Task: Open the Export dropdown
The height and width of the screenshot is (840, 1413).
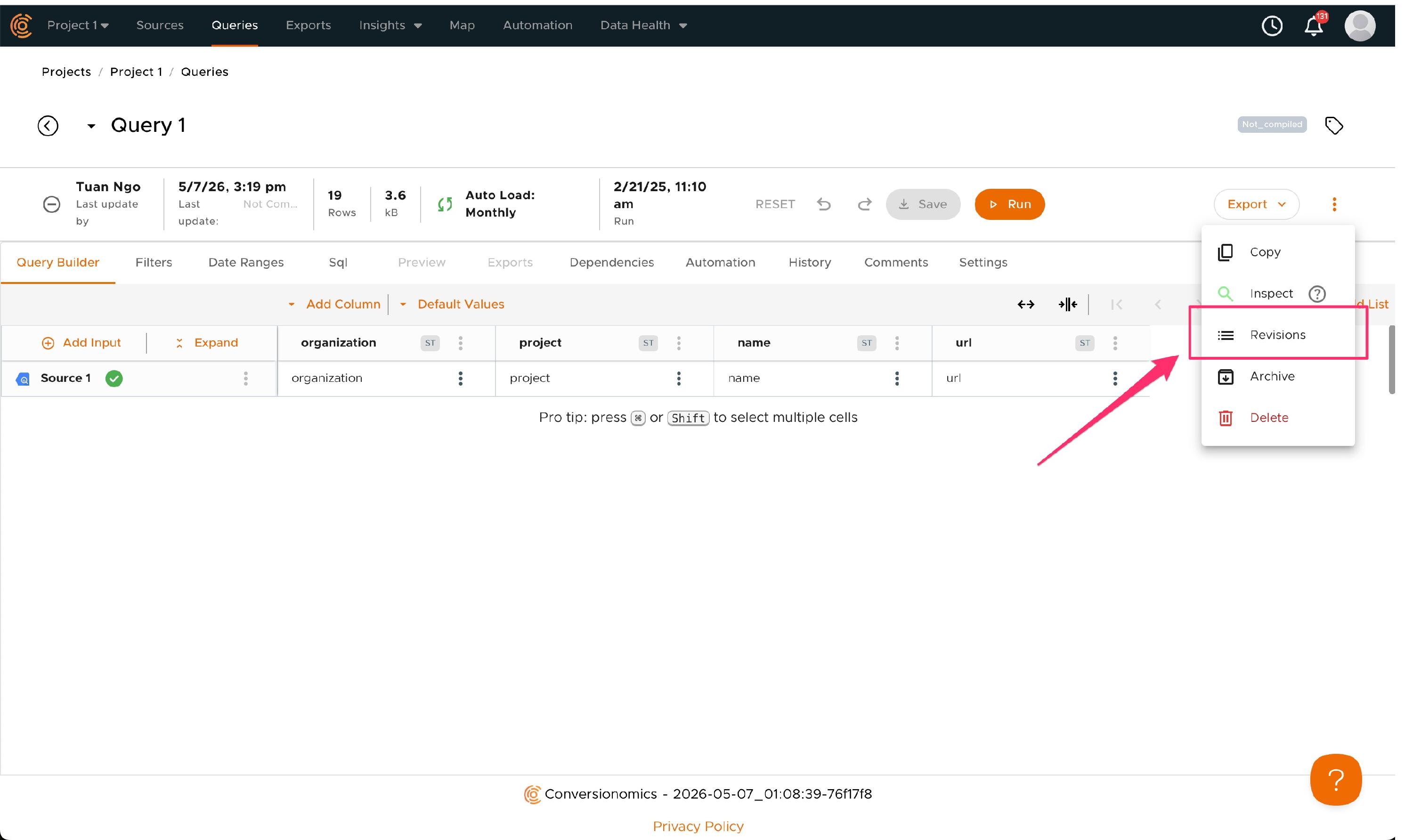Action: pyautogui.click(x=1256, y=204)
